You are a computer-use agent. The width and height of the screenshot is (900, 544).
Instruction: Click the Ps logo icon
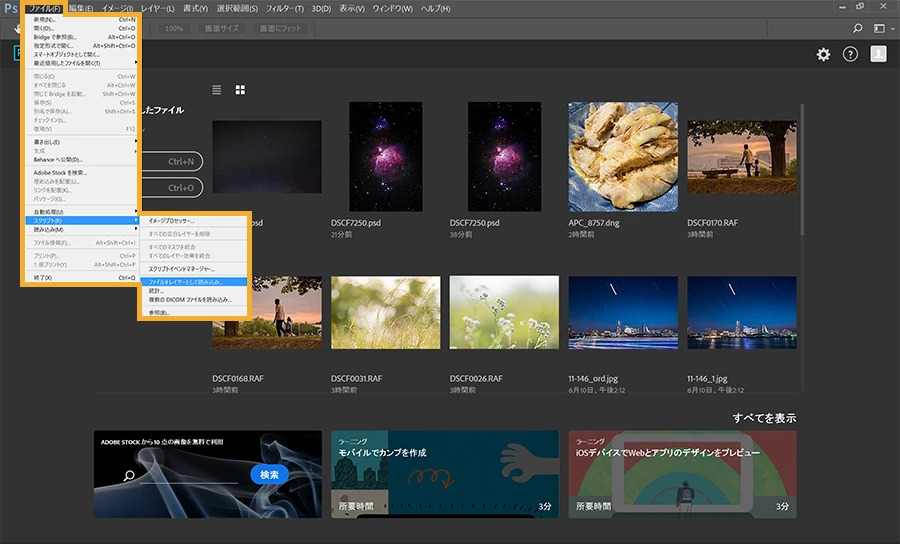point(11,8)
